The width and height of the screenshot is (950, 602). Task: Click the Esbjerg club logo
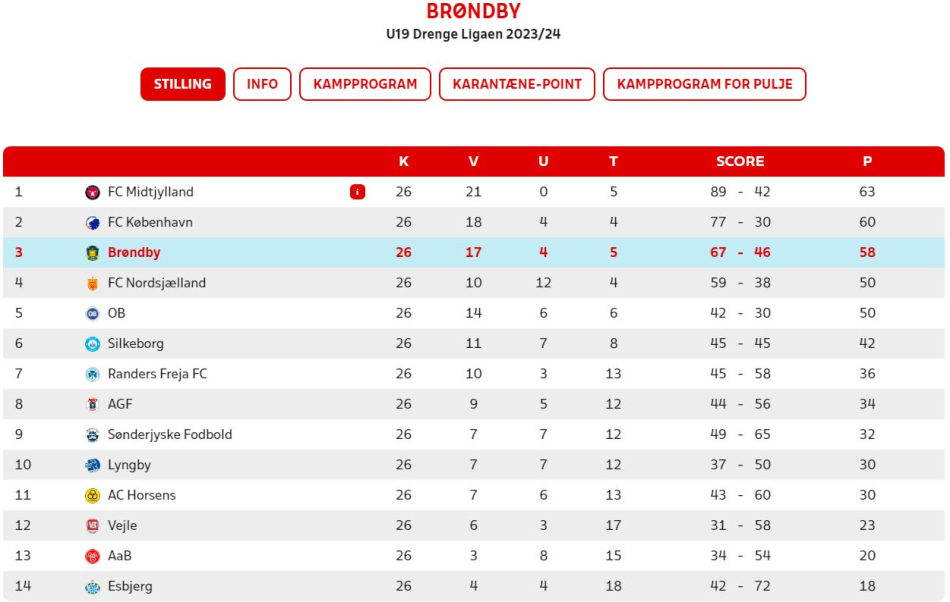click(x=92, y=586)
